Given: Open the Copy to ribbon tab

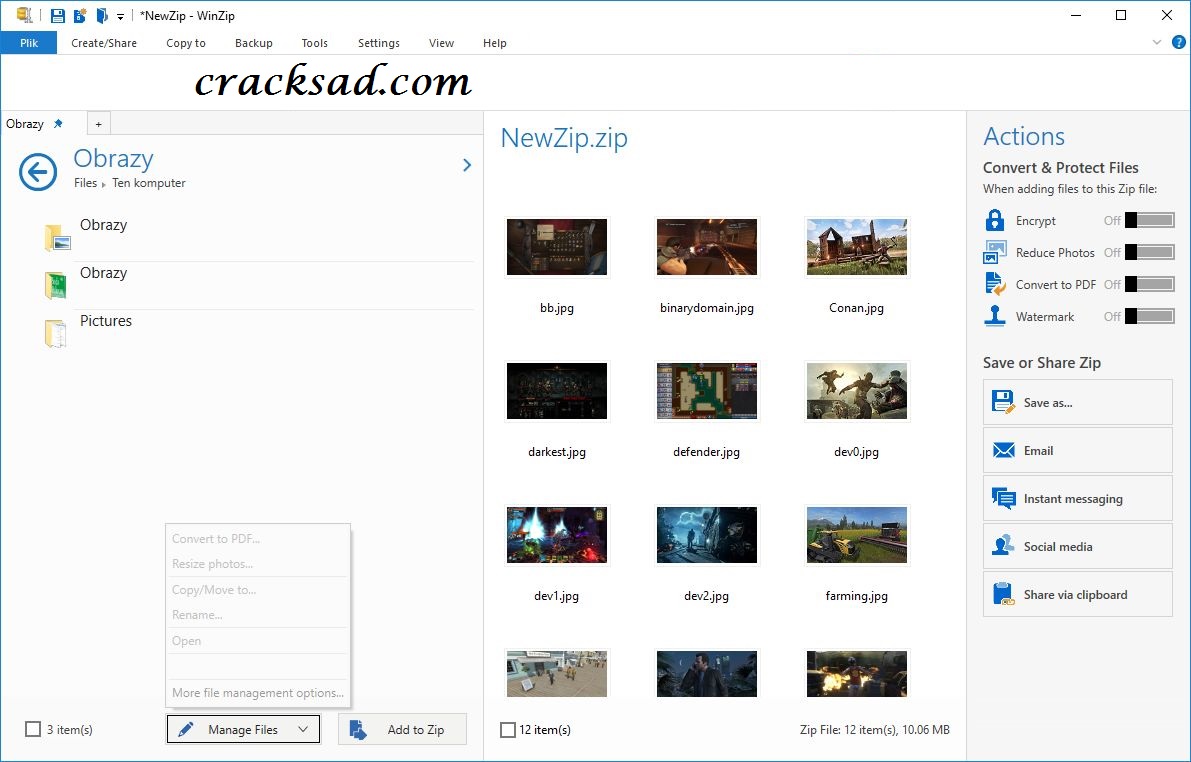Looking at the screenshot, I should click(186, 43).
